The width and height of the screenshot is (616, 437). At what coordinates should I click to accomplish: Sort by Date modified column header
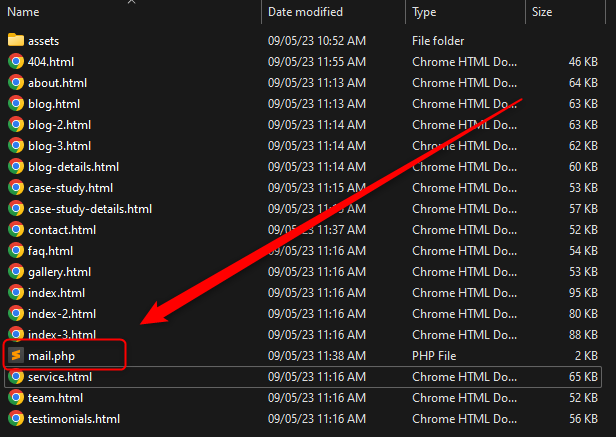305,12
